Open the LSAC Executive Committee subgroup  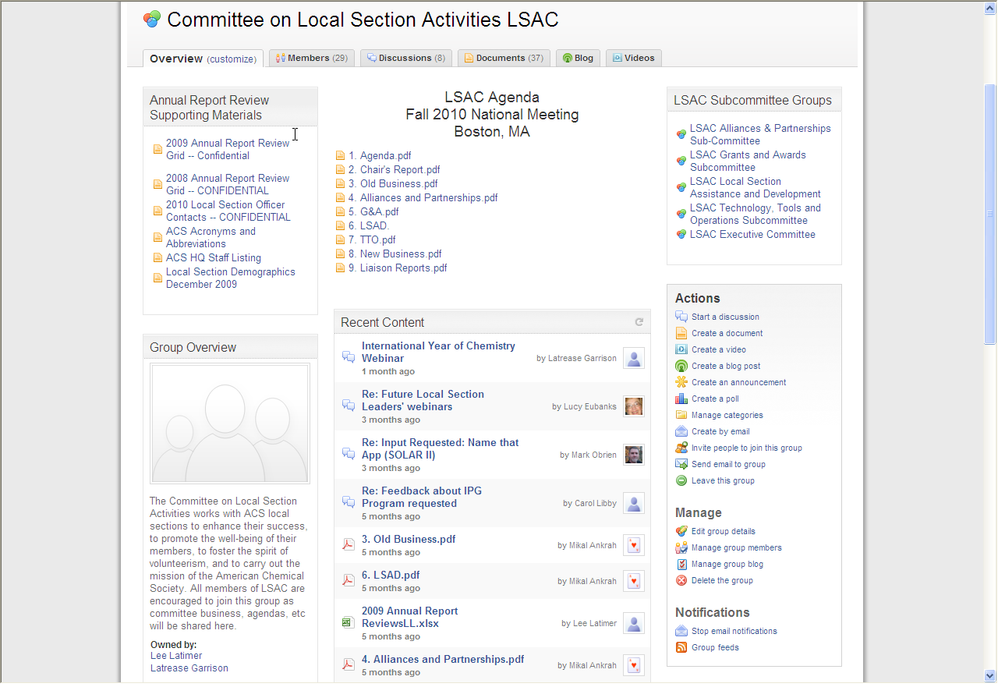(752, 235)
